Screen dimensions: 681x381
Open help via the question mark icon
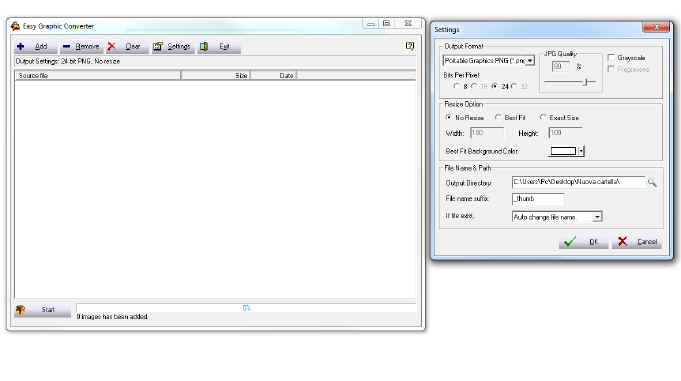pos(410,46)
